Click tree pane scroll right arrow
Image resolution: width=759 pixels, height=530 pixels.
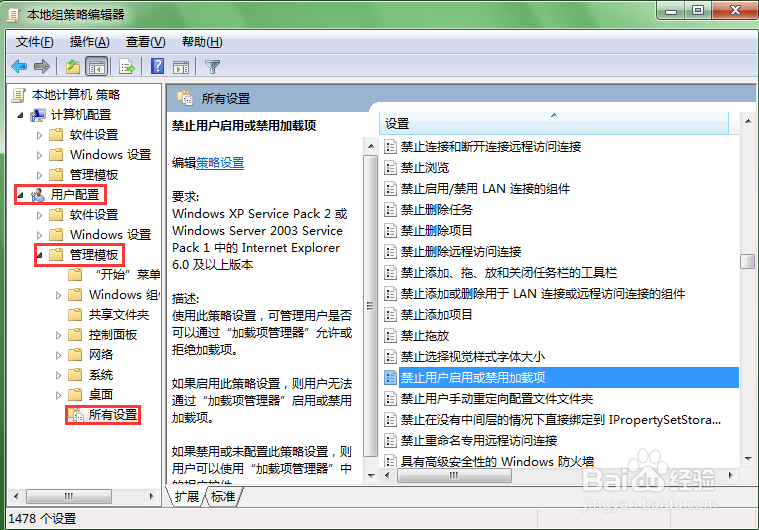click(x=151, y=496)
